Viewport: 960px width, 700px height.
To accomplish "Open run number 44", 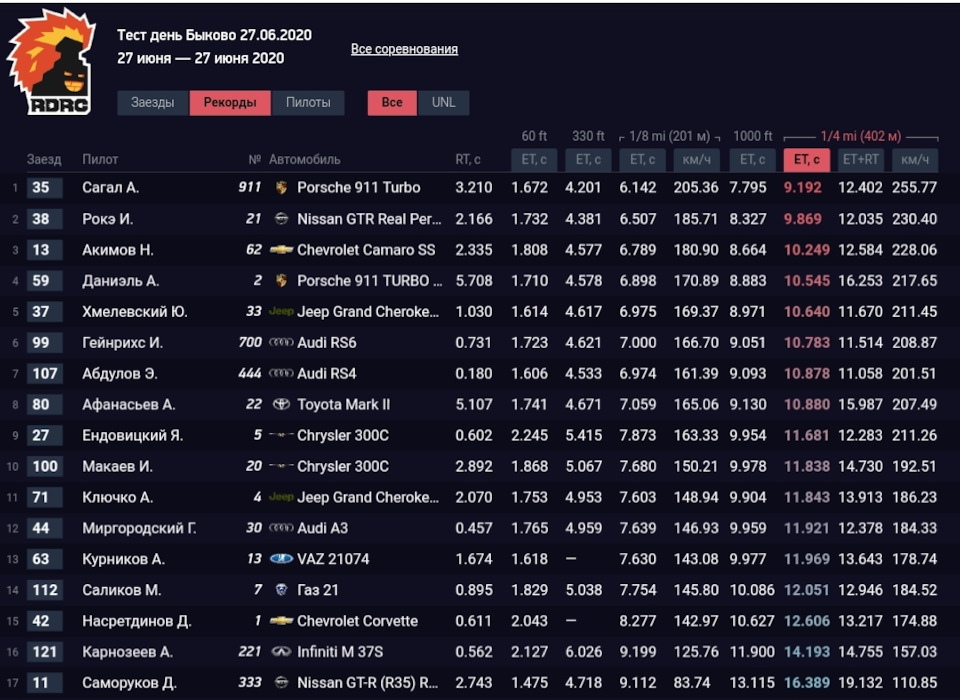I will tap(44, 528).
